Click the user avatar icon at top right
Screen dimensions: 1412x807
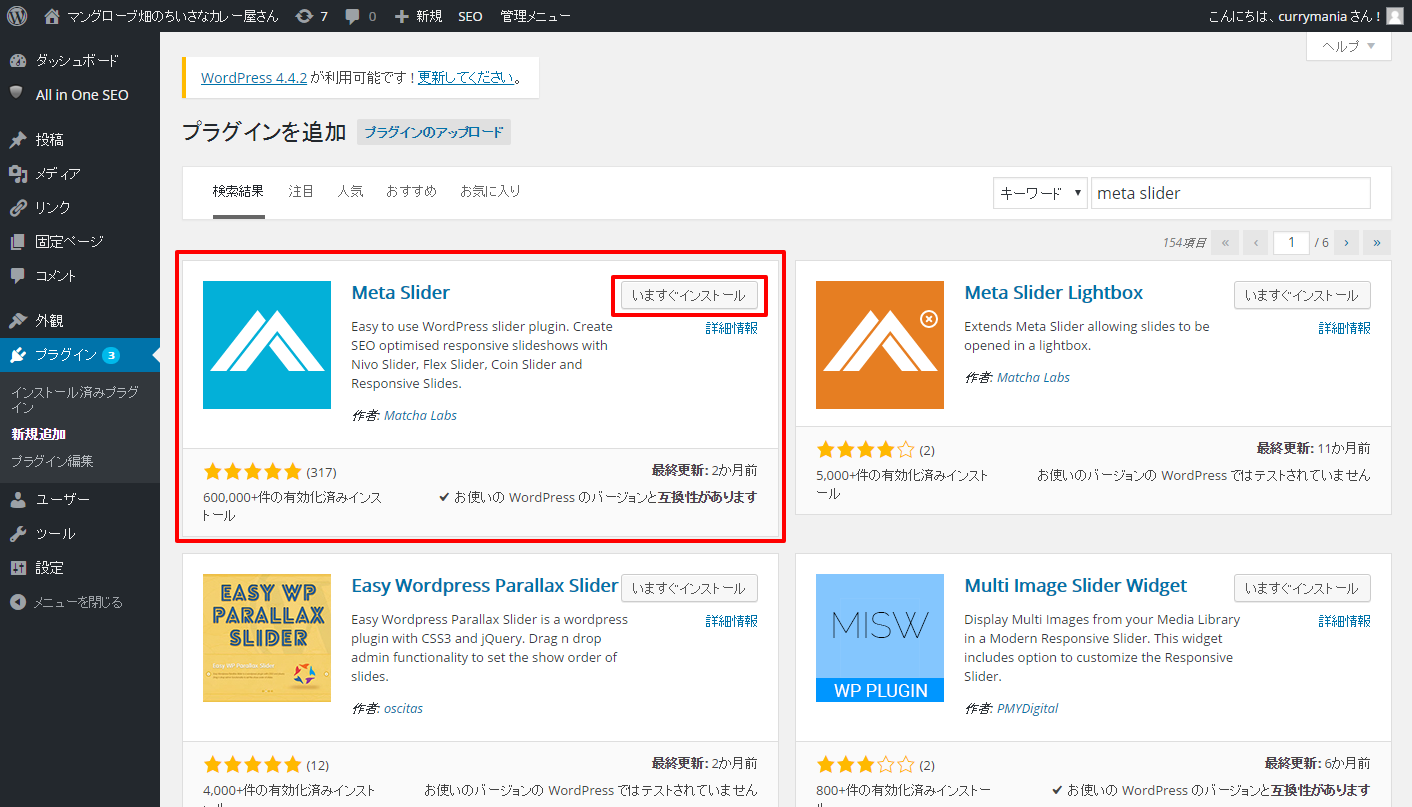coord(1394,16)
